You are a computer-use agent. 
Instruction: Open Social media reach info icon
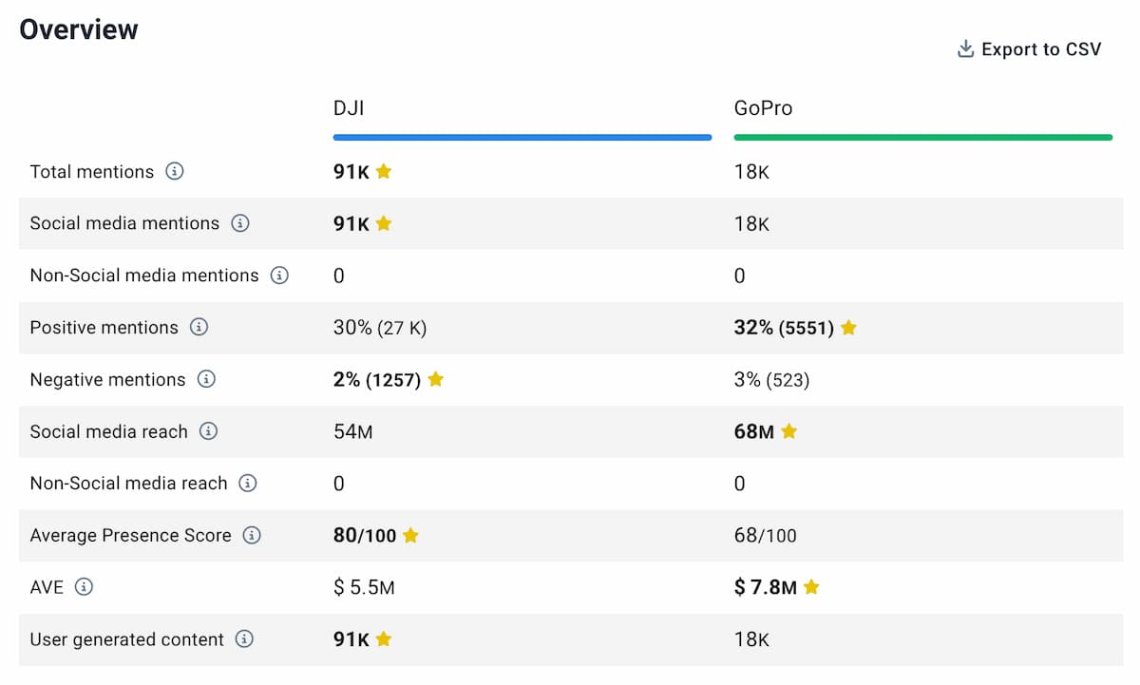(x=208, y=431)
